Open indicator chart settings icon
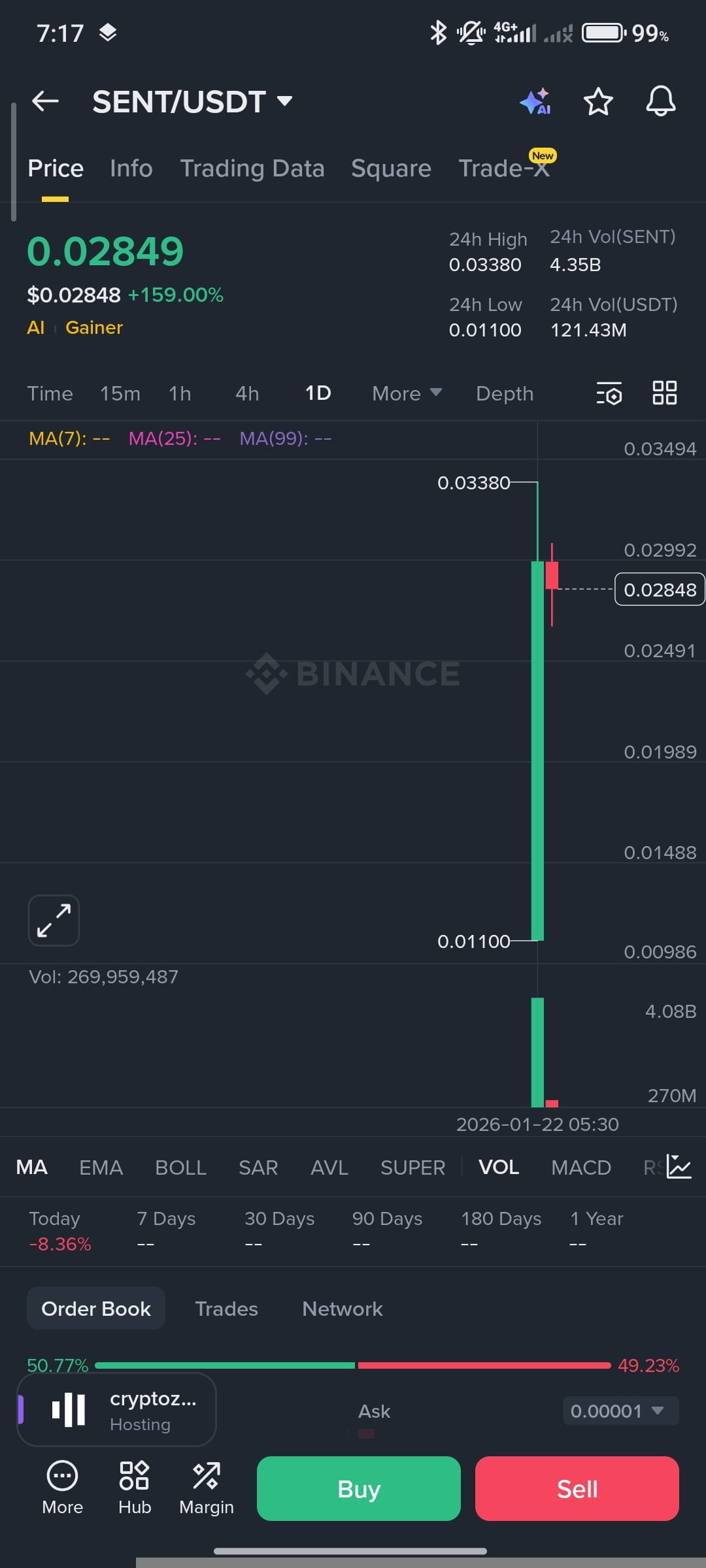The height and width of the screenshot is (1568, 706). pos(679,1167)
